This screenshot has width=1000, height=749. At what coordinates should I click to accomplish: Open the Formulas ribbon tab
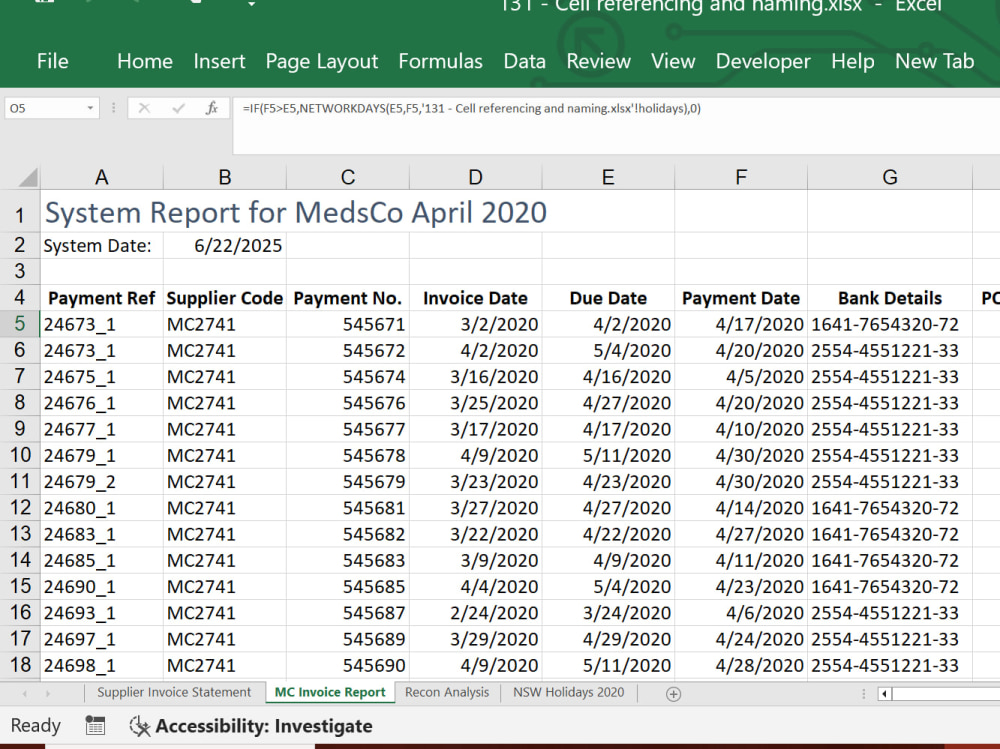[x=440, y=61]
